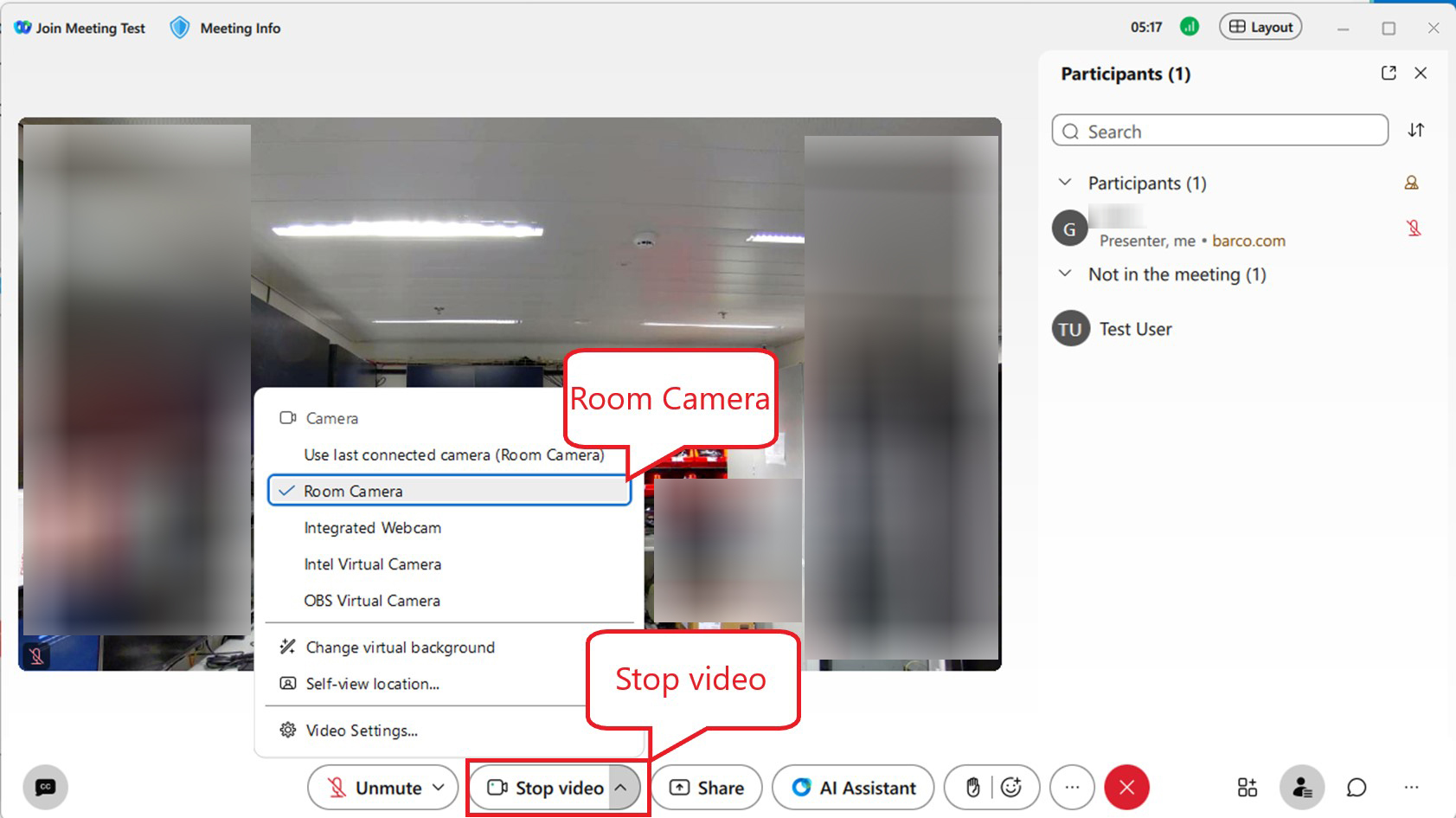
Task: Open Self-view location settings
Action: point(372,684)
